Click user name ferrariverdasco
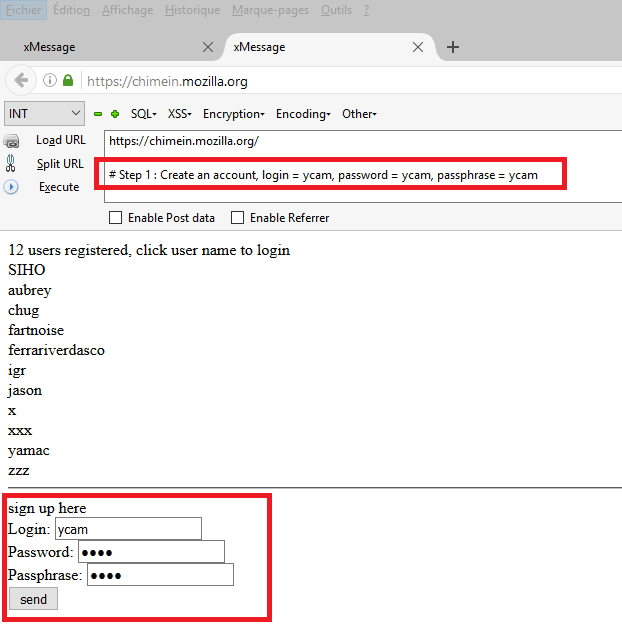This screenshot has height=635, width=622. point(56,350)
